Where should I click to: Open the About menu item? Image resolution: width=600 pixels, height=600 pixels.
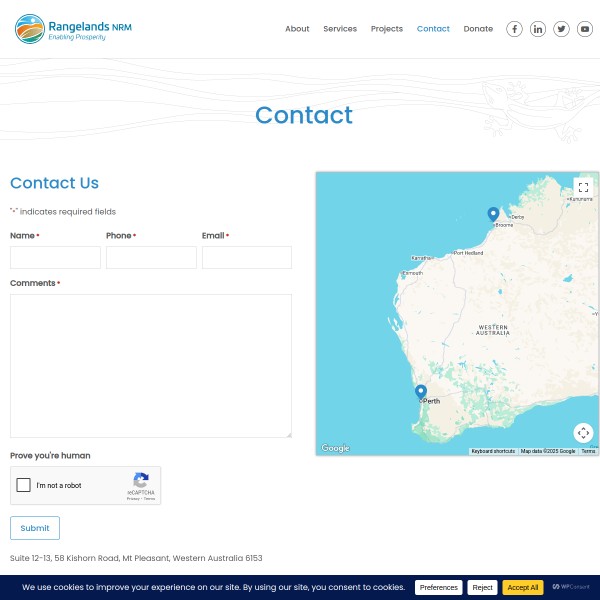(297, 29)
